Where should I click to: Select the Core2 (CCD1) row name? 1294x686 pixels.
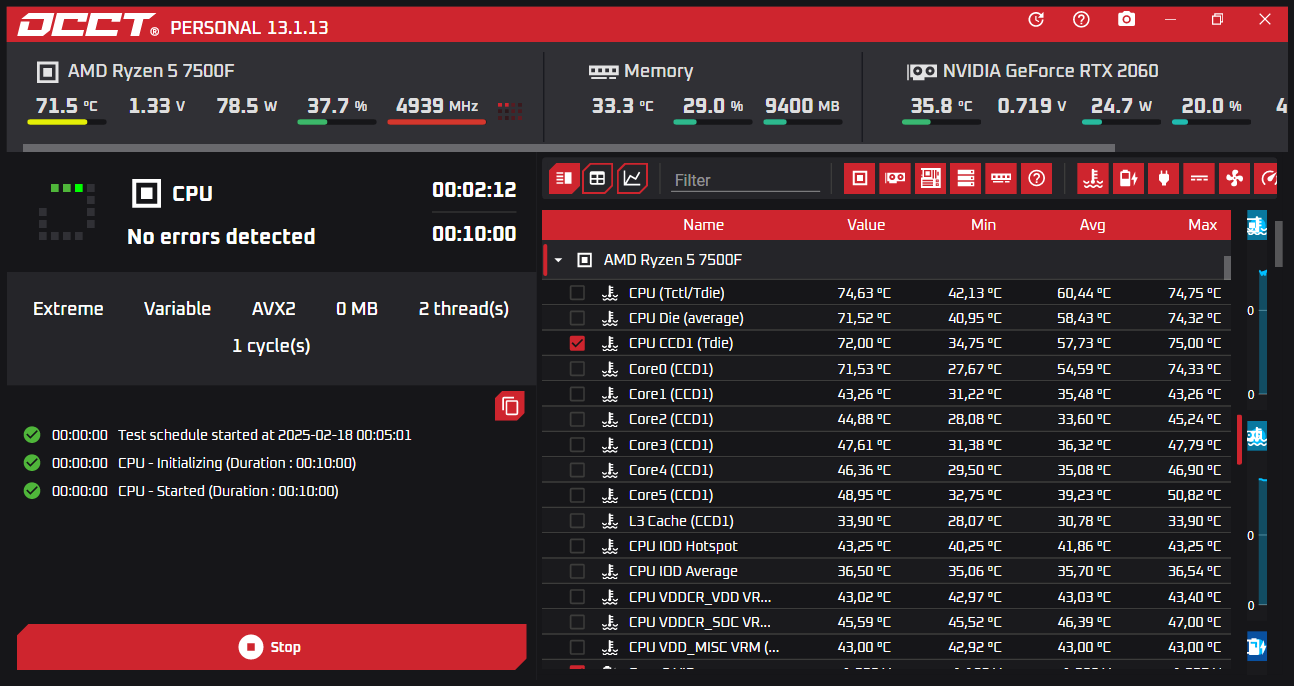coord(671,419)
